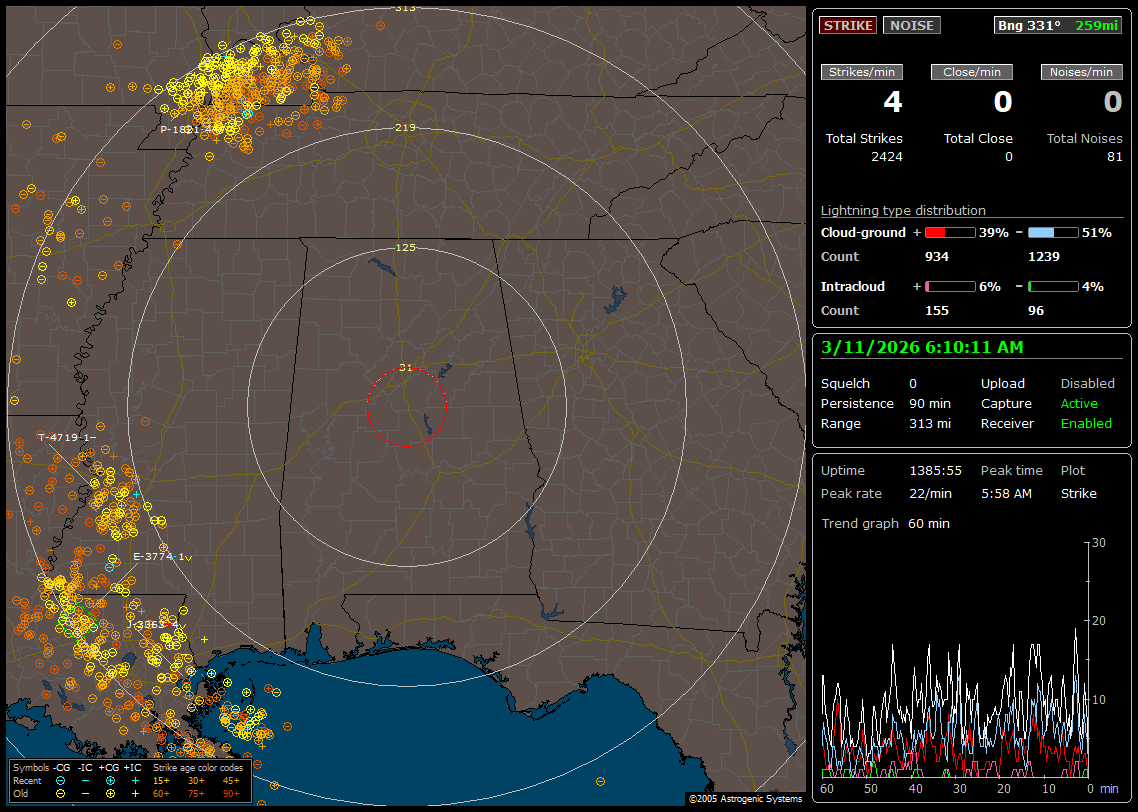Click the bearing and distance readout box
The width and height of the screenshot is (1138, 812).
pyautogui.click(x=1058, y=25)
